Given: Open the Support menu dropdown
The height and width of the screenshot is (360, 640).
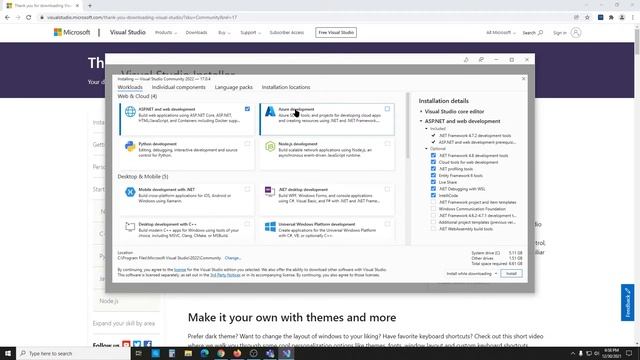Looking at the screenshot, I should pyautogui.click(x=250, y=33).
